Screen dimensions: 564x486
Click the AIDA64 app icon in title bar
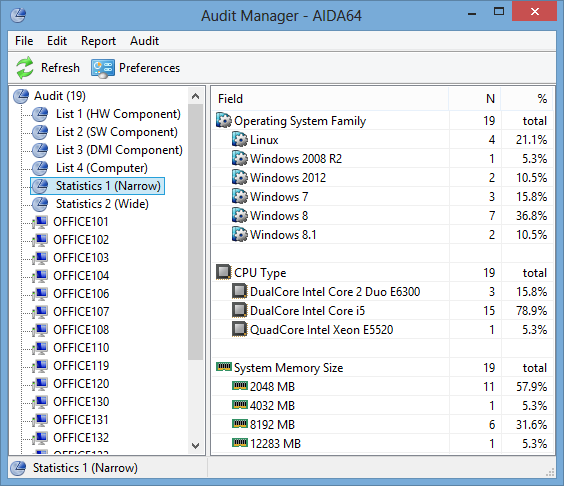(x=18, y=15)
